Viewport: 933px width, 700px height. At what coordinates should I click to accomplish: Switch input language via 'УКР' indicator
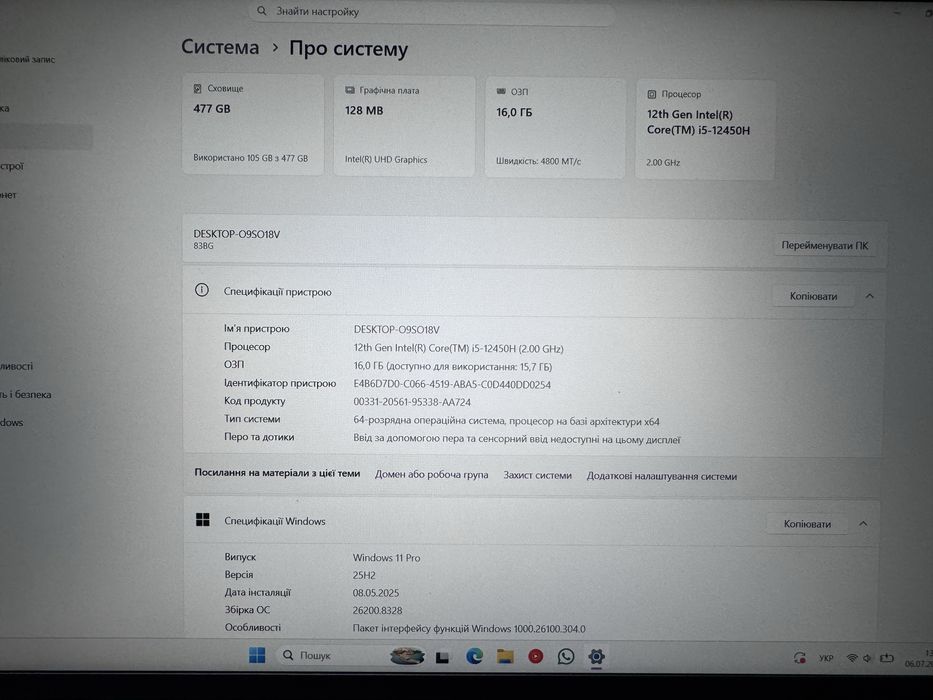(825, 658)
